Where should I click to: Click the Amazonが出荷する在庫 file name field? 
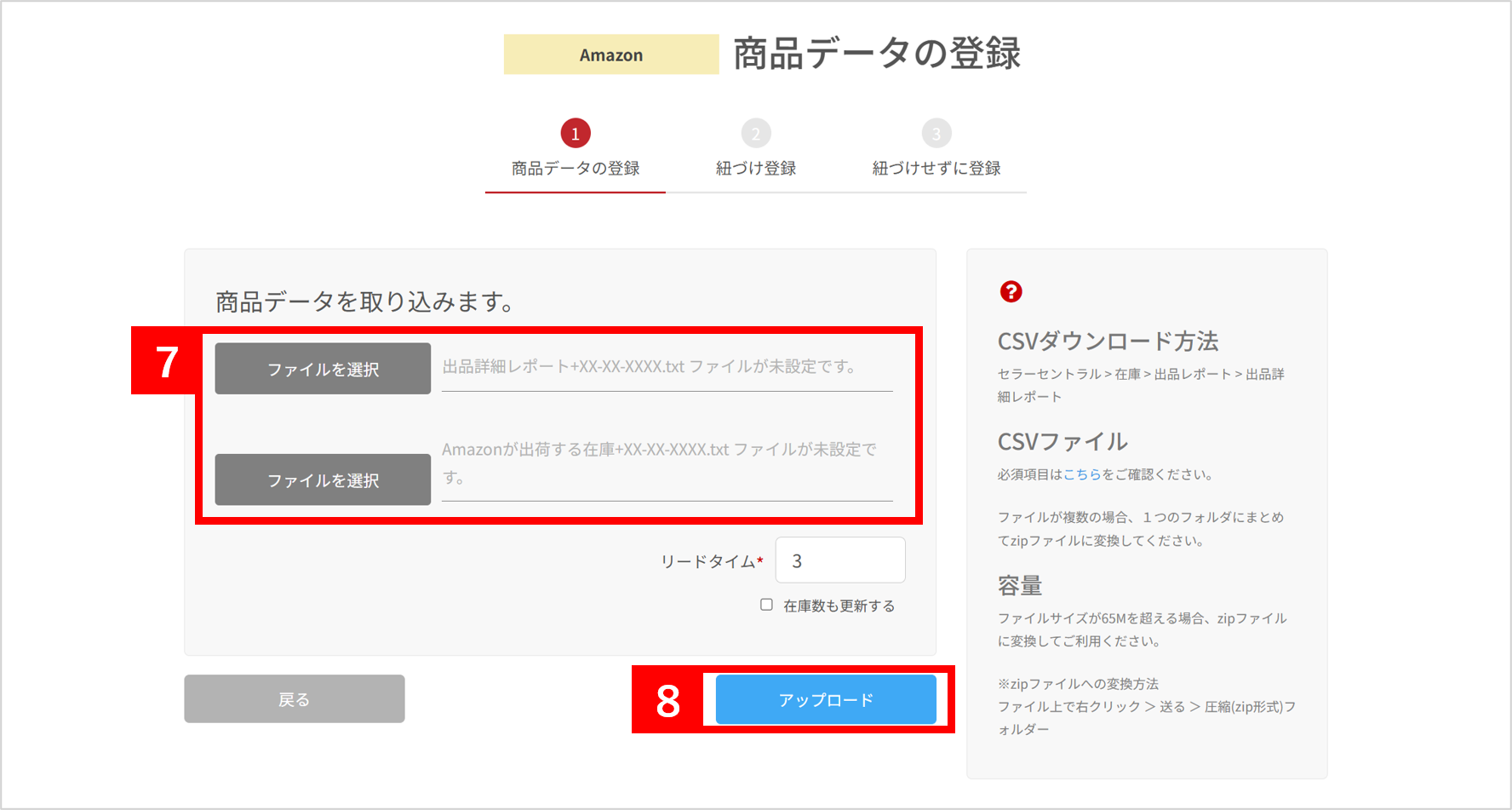click(666, 463)
